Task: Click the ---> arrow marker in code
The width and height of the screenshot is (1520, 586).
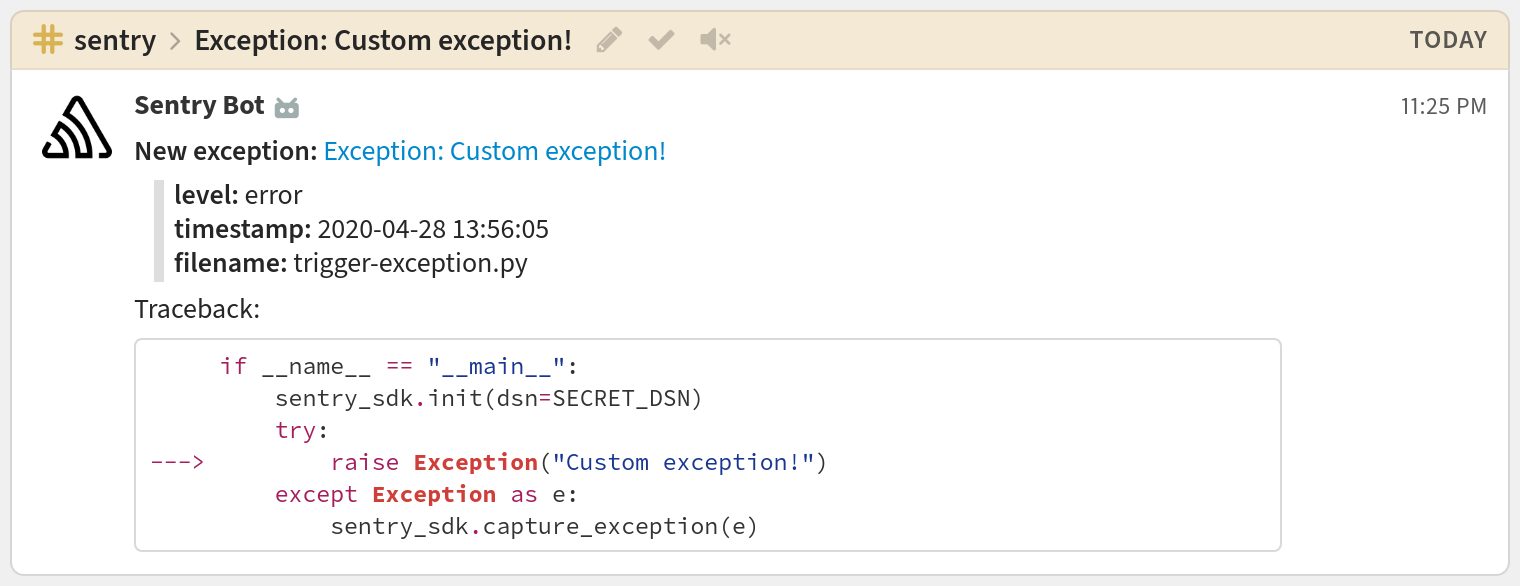Action: 178,462
